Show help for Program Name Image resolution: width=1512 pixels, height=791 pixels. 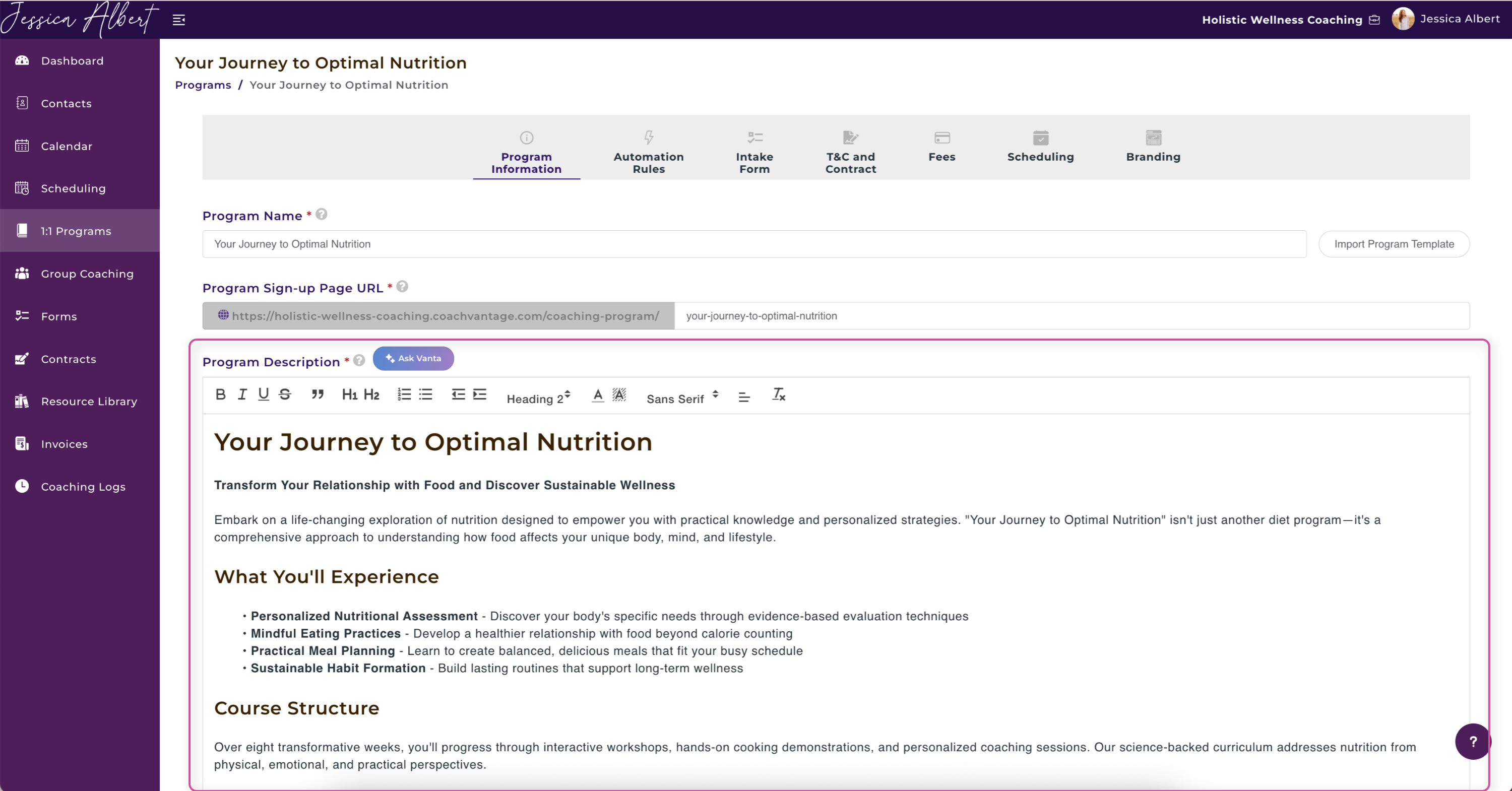pyautogui.click(x=321, y=215)
